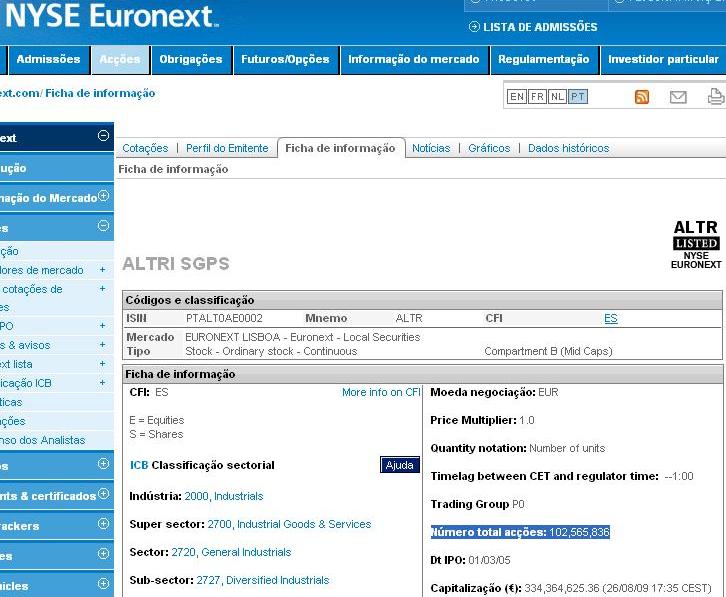Screen dimensions: 726x597
Task: Click the ISIN code PTALT0AE0002
Action: coord(224,318)
